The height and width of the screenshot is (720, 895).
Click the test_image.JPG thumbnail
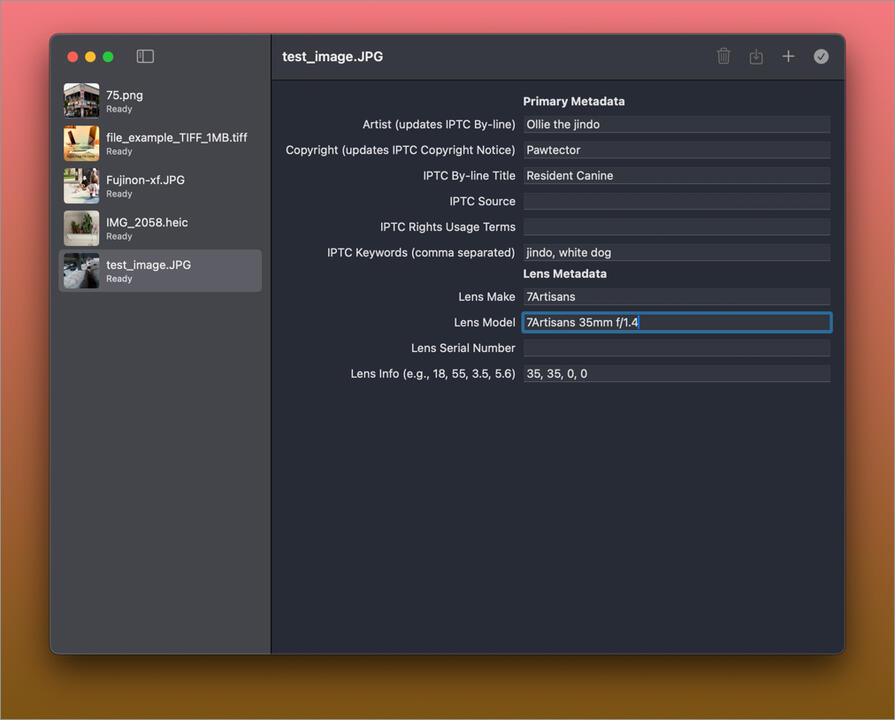82,271
